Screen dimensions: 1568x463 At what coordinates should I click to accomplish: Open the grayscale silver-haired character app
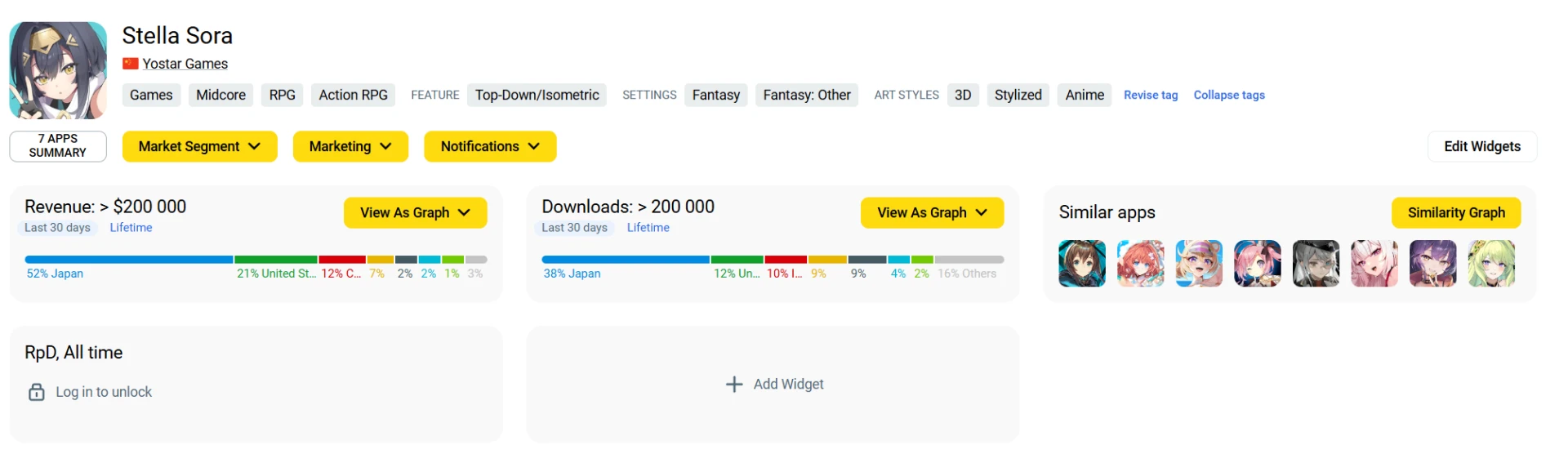tap(1316, 264)
